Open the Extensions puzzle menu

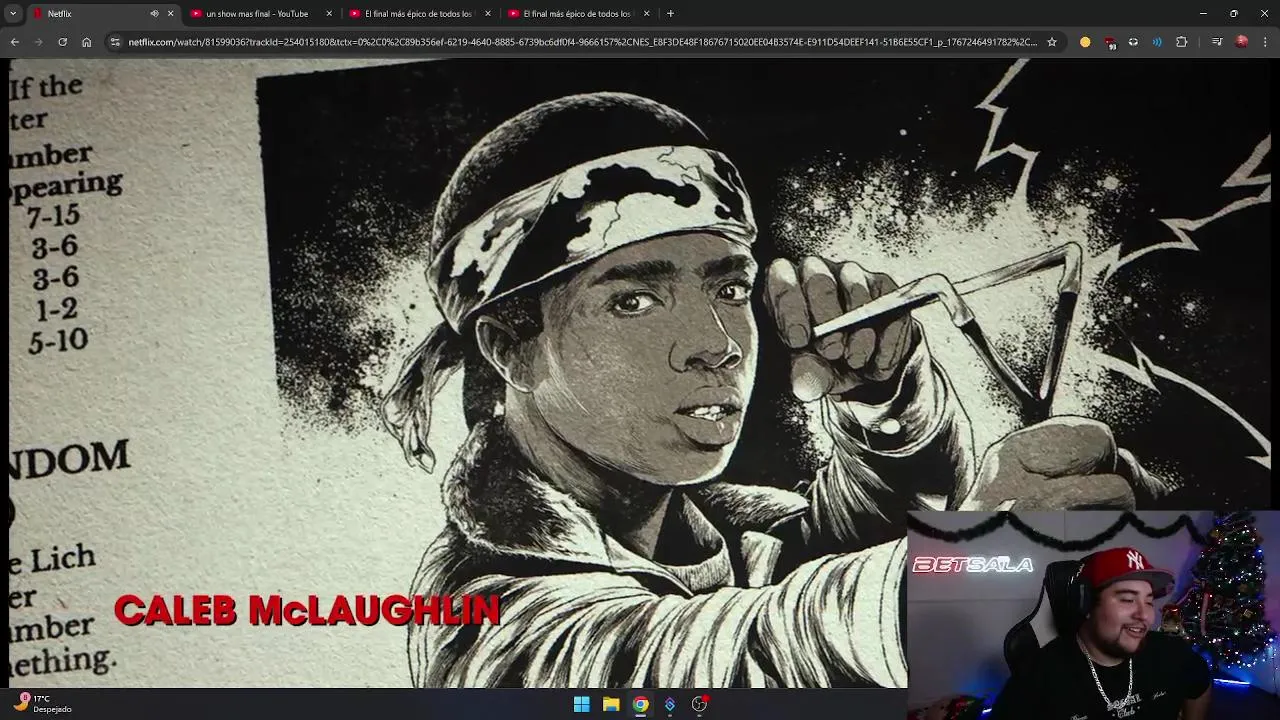[x=1182, y=42]
